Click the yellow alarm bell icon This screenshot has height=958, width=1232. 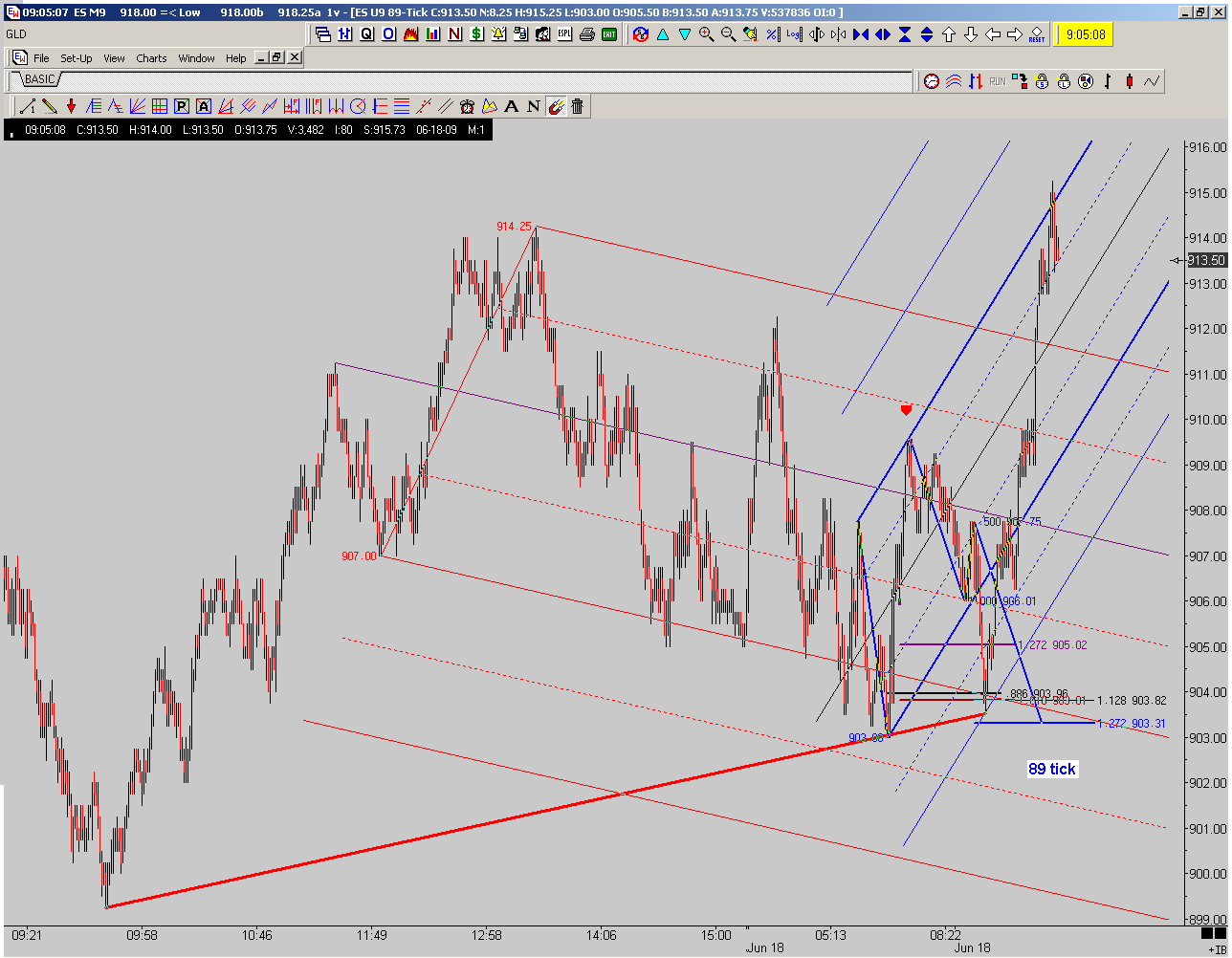coord(498,34)
